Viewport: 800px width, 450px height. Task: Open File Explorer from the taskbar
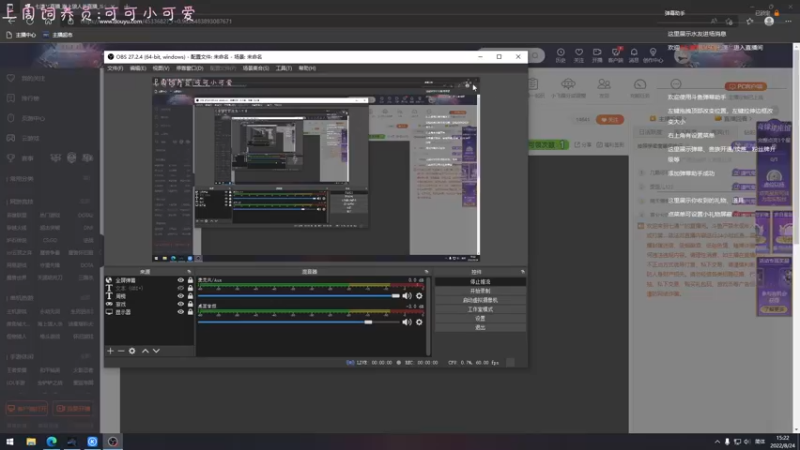(x=31, y=441)
